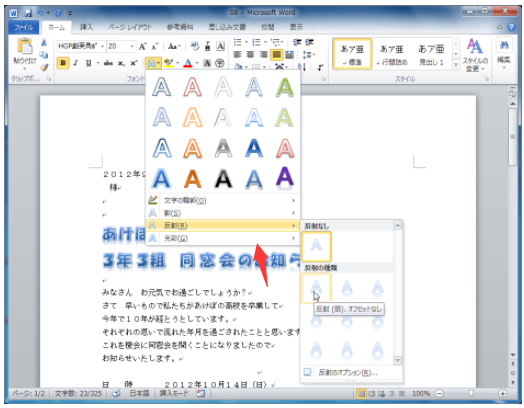Click the 100% zoom level button
The image size is (524, 408).
click(421, 393)
